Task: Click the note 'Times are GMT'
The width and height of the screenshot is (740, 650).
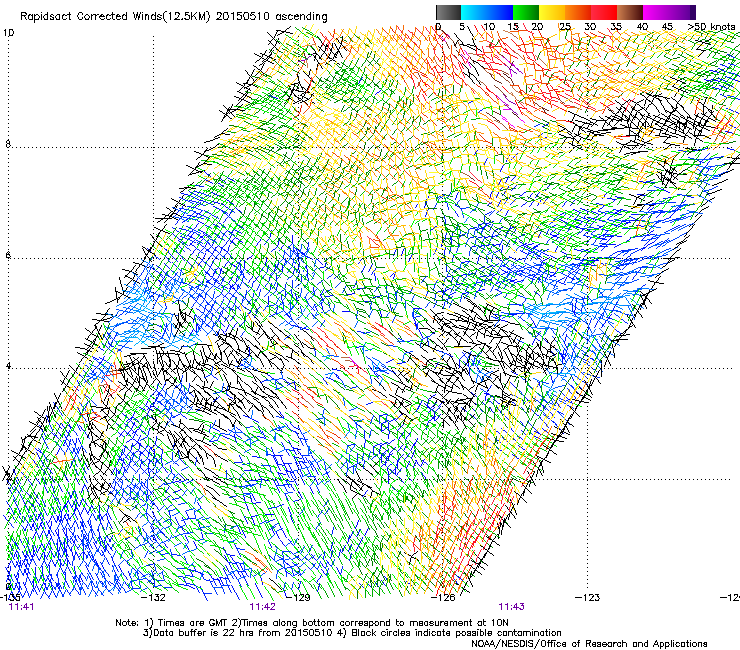Action: point(193,623)
